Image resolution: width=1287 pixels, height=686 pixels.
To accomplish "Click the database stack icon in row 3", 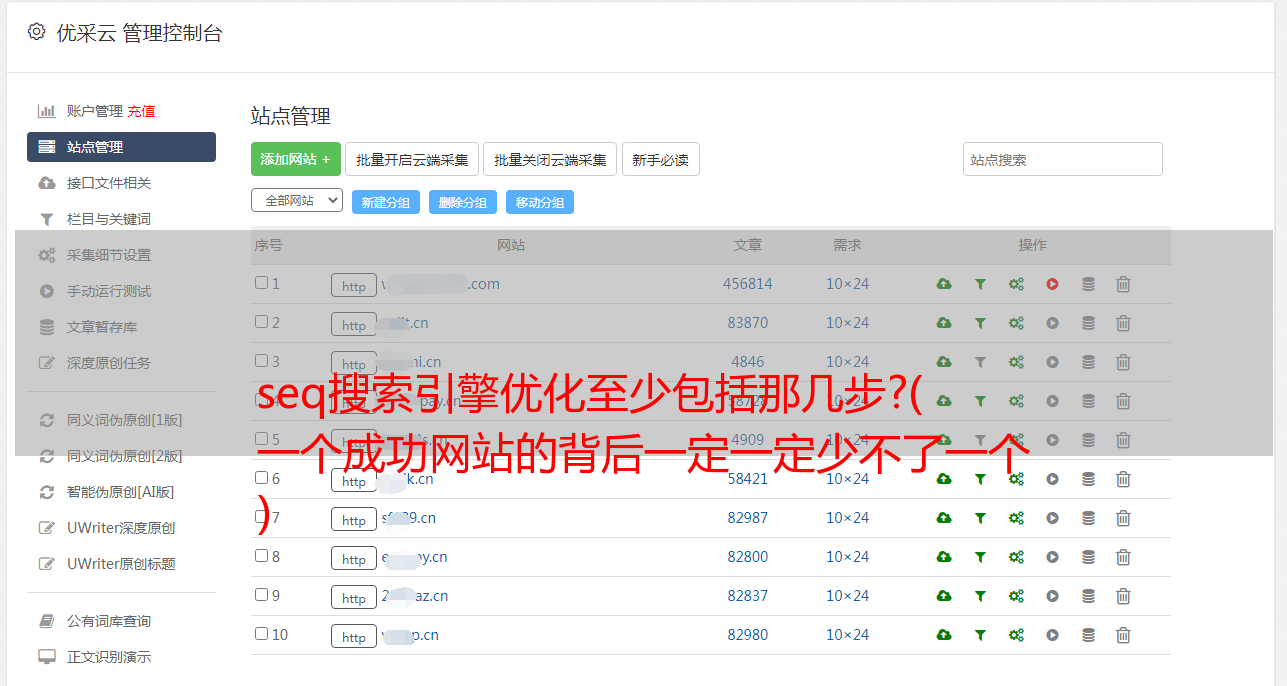I will click(1088, 362).
